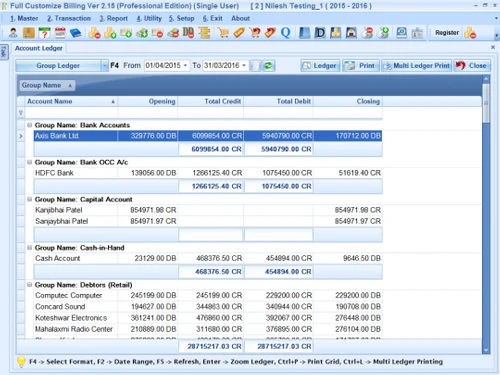Click cash note icon with green plus

click(x=126, y=33)
